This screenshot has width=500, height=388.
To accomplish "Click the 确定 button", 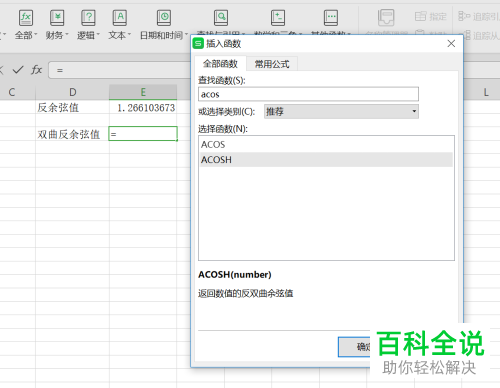I will coord(354,347).
